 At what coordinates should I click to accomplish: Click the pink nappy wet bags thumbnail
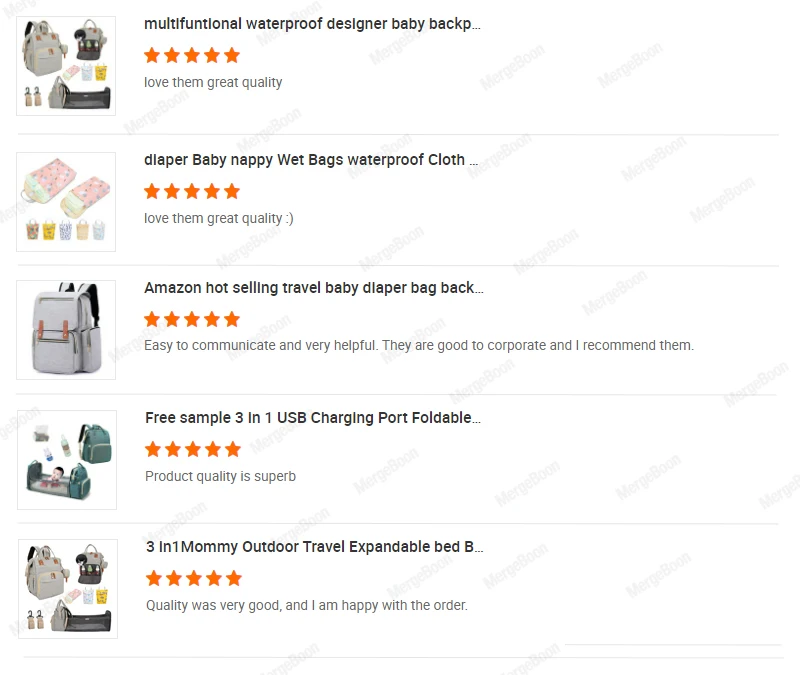66,202
